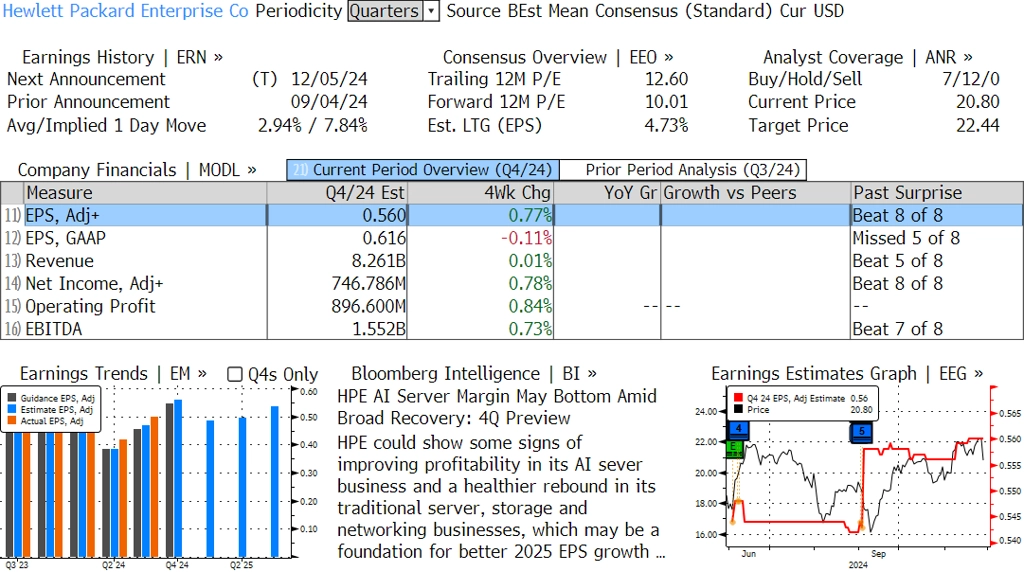Open Earnings Estimates Graph EEG link
The image size is (1024, 572).
[x=847, y=373]
